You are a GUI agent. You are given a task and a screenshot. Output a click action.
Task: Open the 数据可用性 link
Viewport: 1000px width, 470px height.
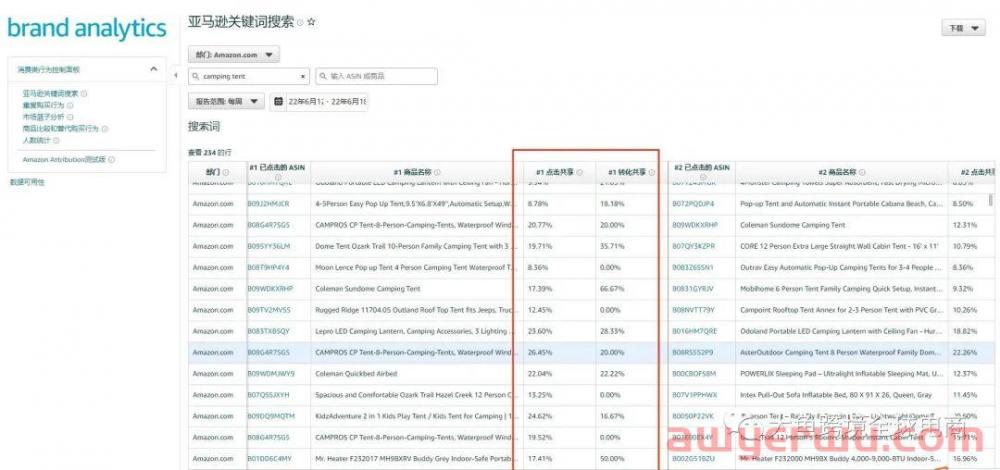point(27,182)
